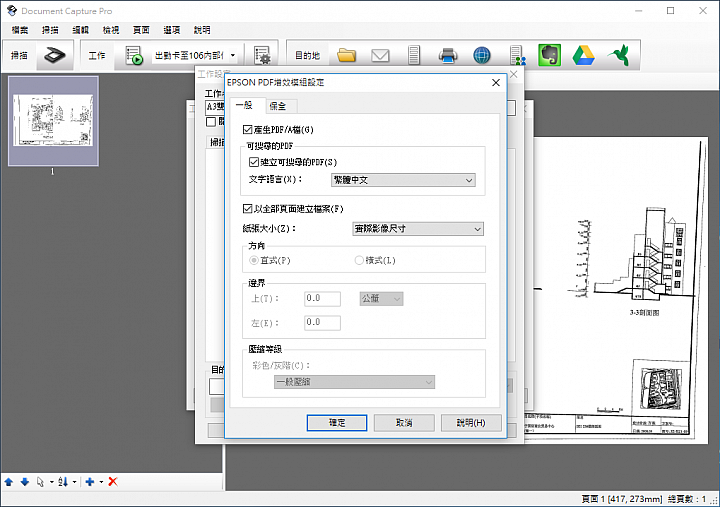Open the Help menu
720x507 pixels.
point(202,30)
